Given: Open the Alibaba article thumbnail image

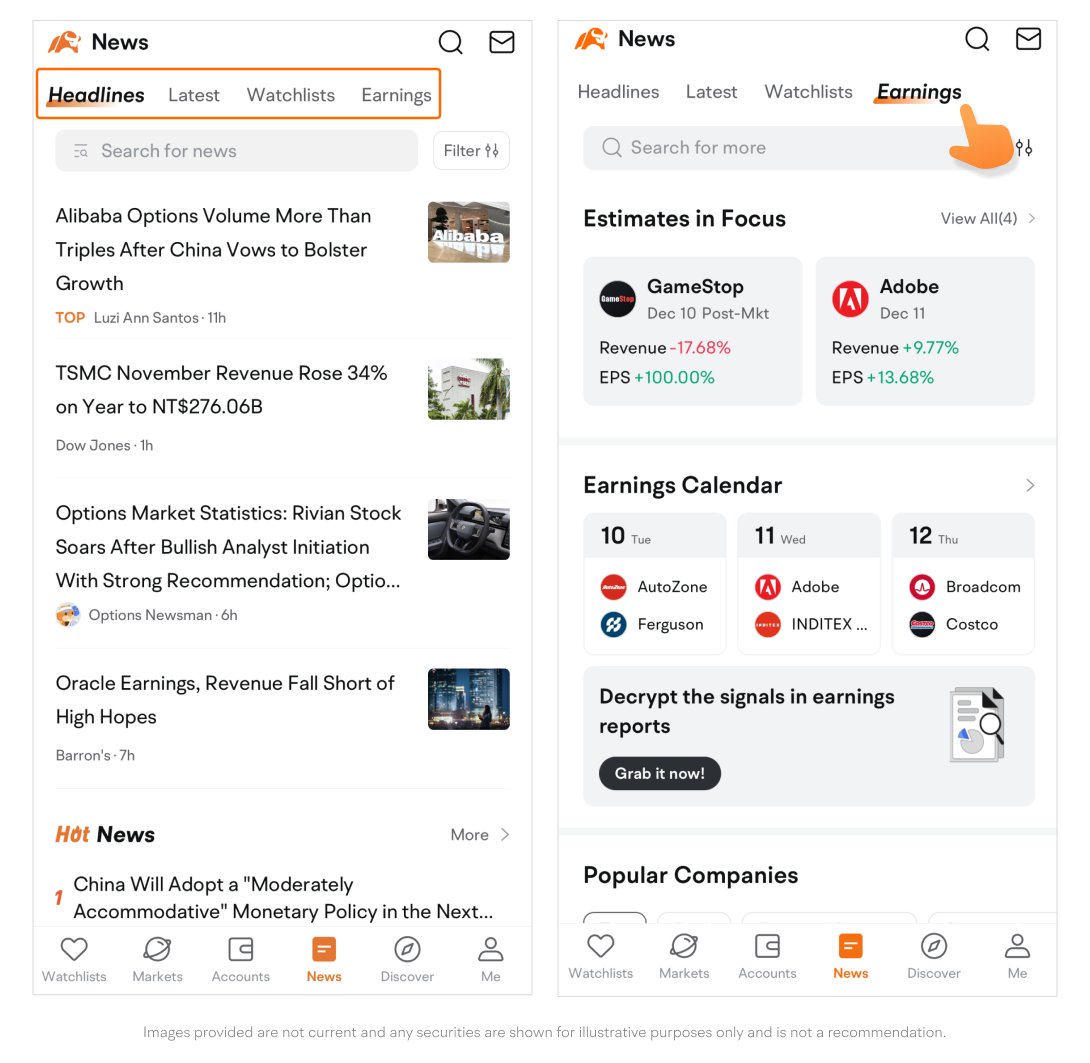Looking at the screenshot, I should click(x=468, y=232).
